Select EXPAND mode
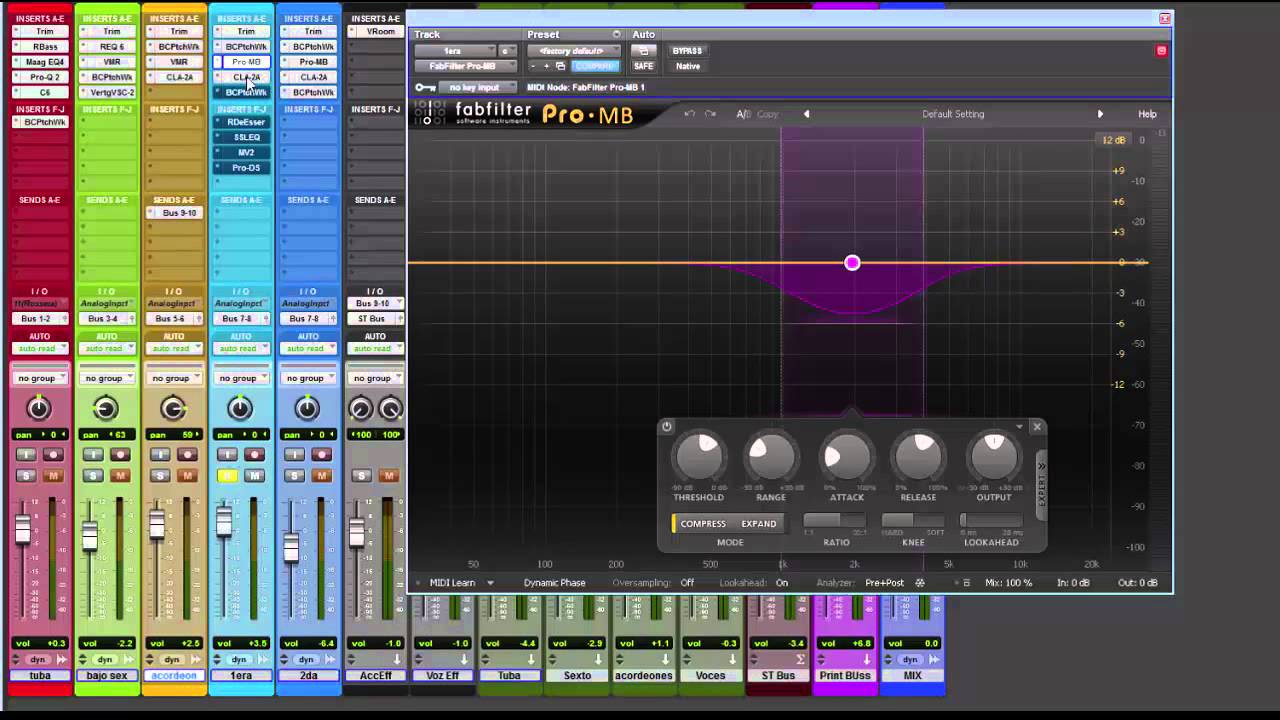 (758, 524)
